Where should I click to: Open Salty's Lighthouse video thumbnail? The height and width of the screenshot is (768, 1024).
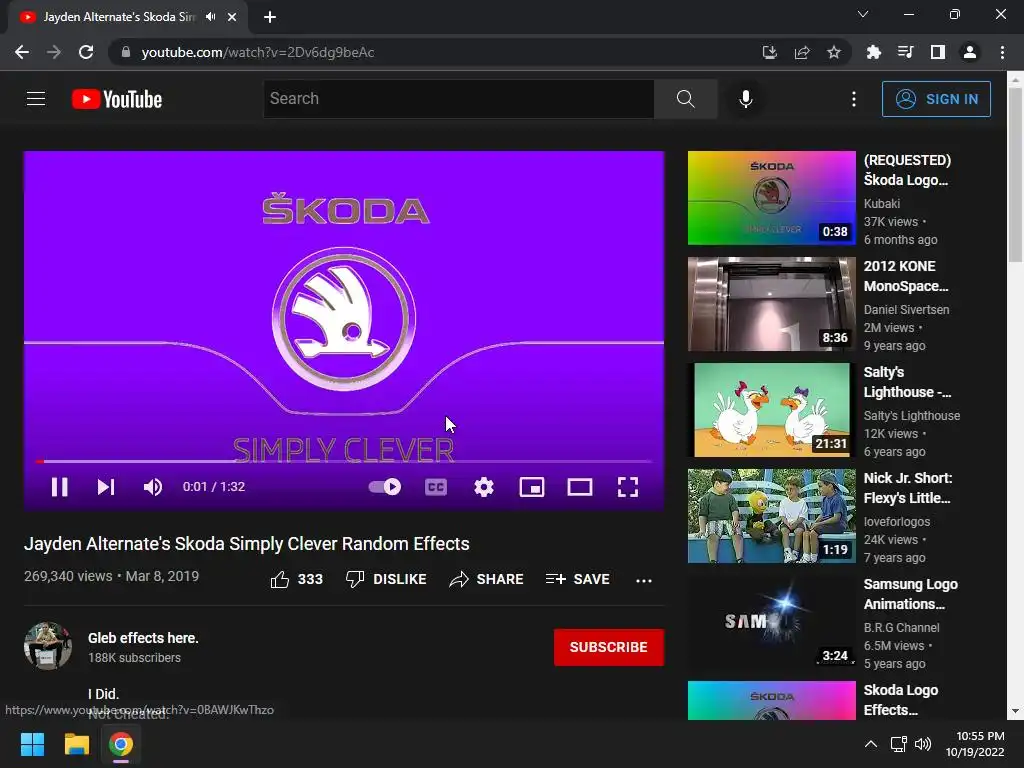click(x=771, y=410)
